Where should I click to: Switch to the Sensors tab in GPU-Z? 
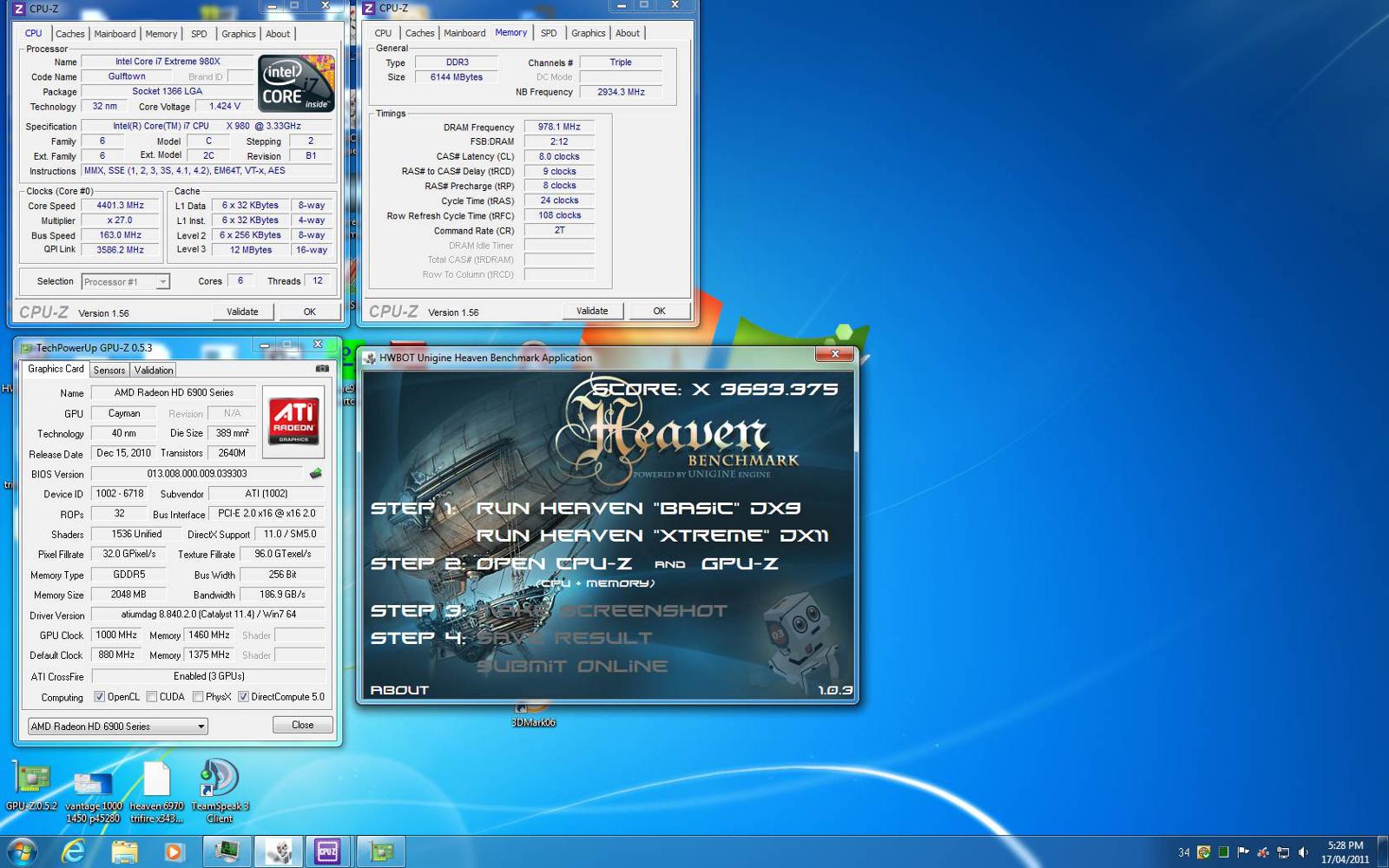(x=109, y=370)
